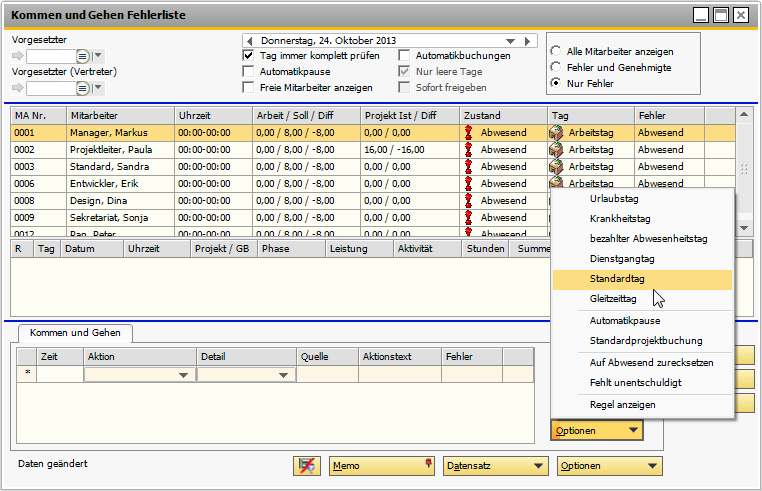Click the employee table's vertical scrollbar down arrow
This screenshot has height=491, width=762.
(x=745, y=228)
